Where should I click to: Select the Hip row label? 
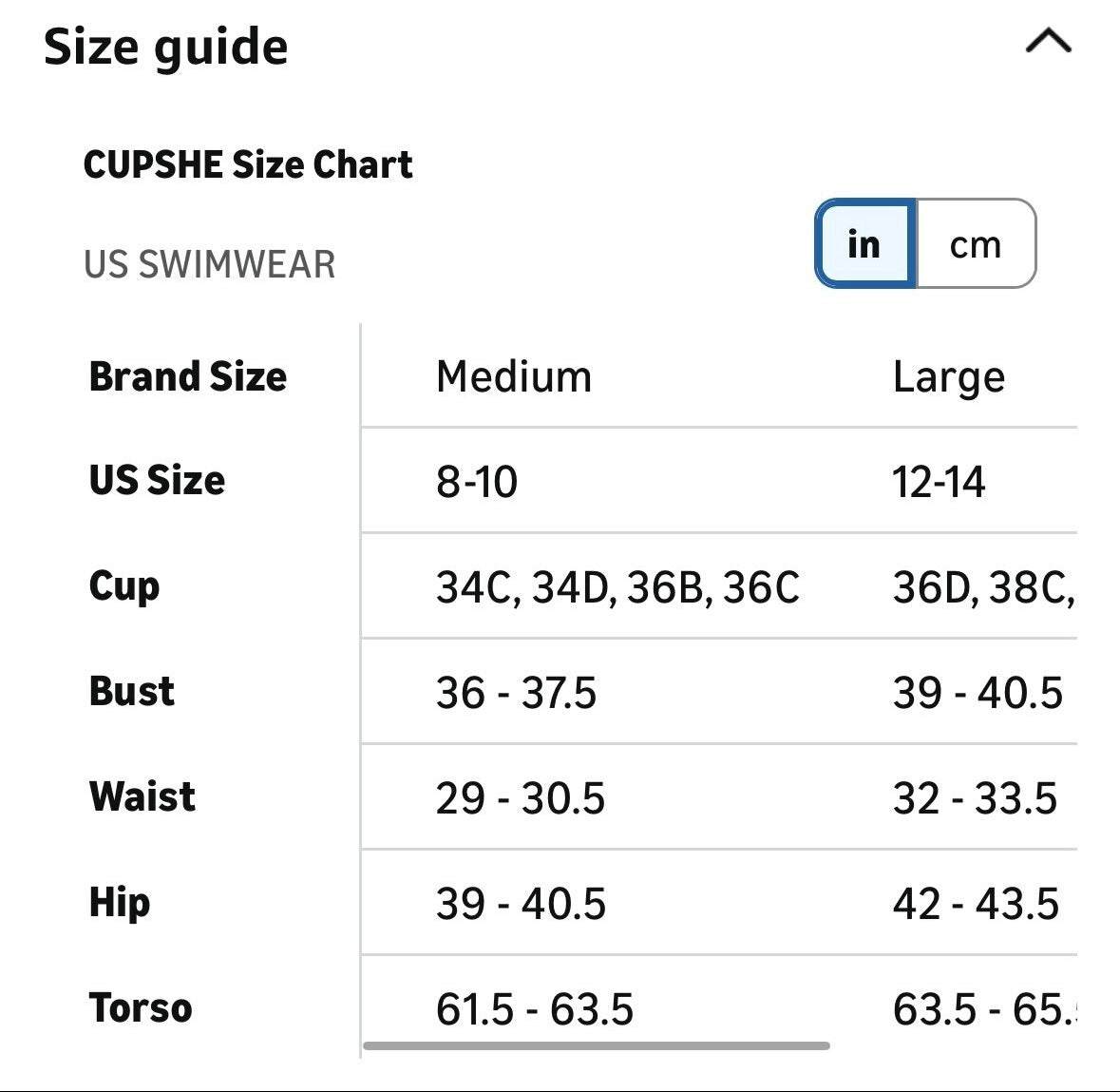(118, 903)
